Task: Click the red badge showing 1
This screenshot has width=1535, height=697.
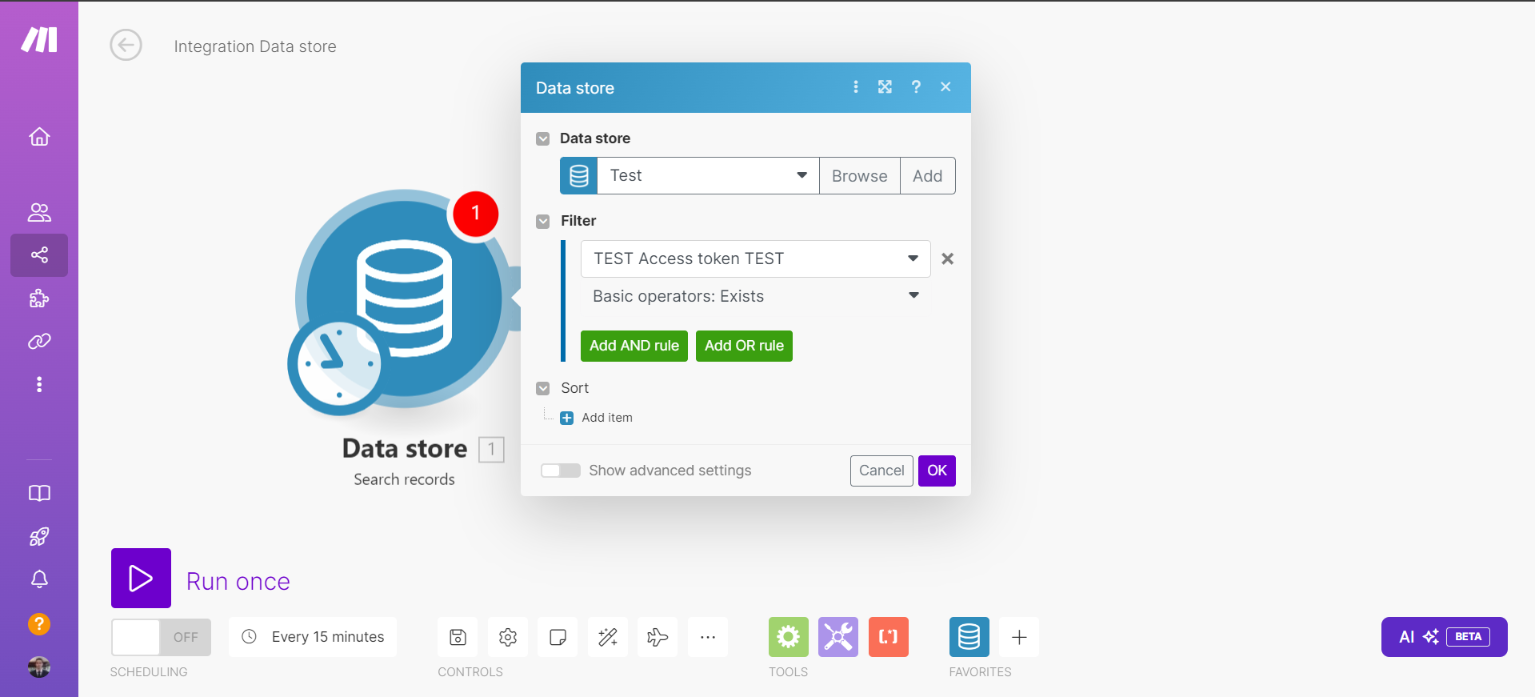Action: coord(475,212)
